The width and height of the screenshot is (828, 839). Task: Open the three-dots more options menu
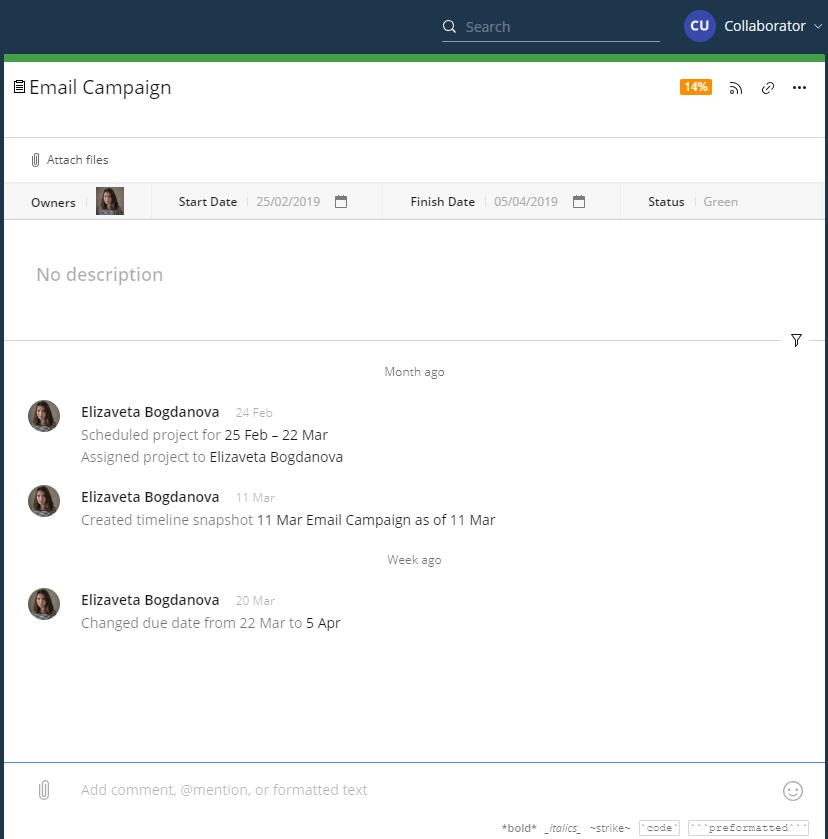pyautogui.click(x=799, y=88)
